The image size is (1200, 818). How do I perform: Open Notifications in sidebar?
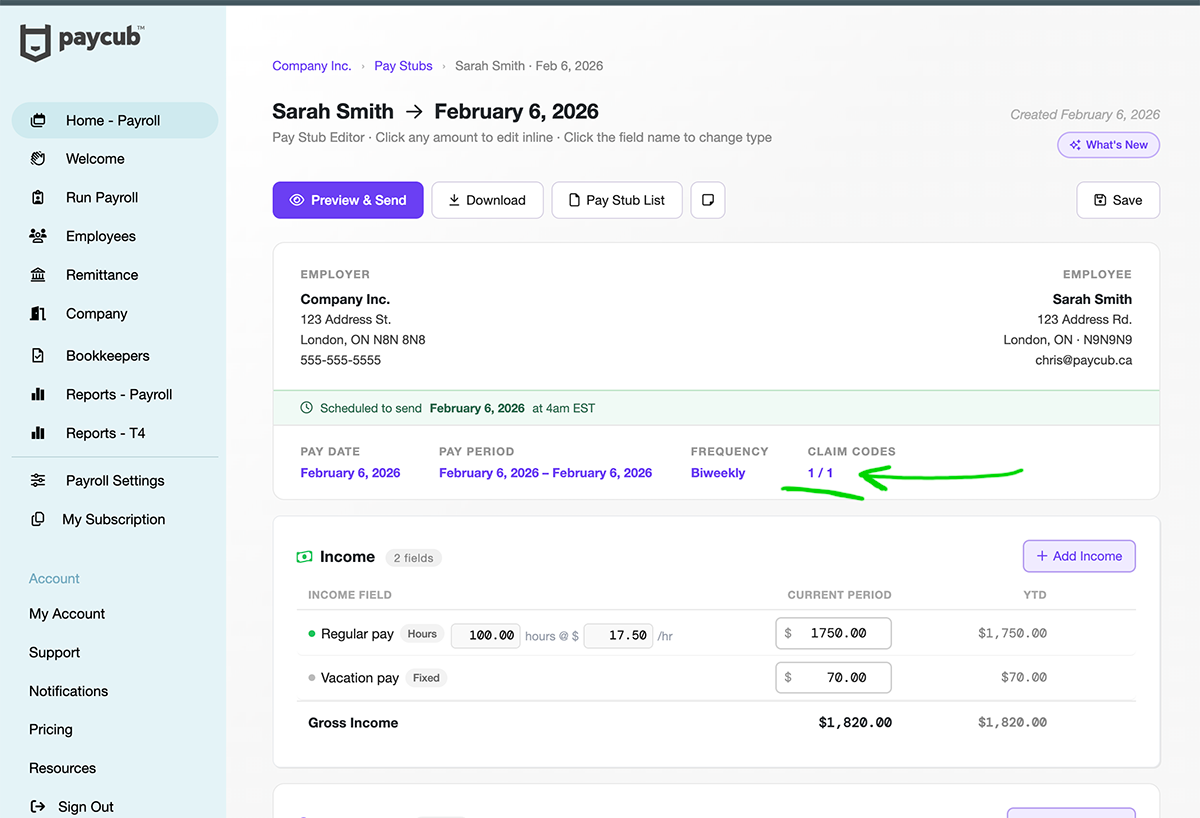68,691
